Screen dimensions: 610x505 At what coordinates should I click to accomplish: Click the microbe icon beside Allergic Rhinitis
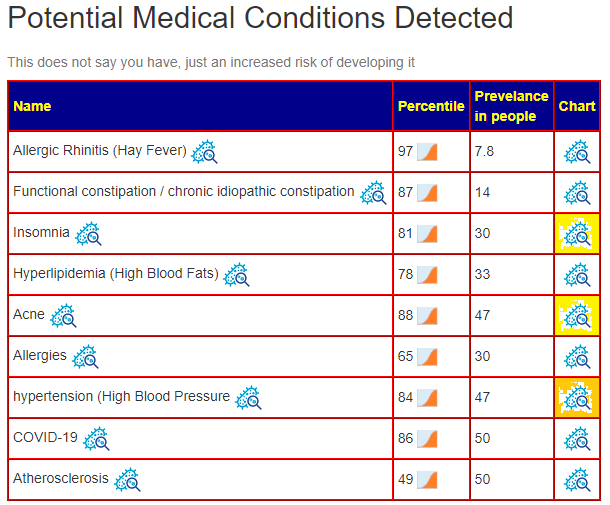[204, 152]
